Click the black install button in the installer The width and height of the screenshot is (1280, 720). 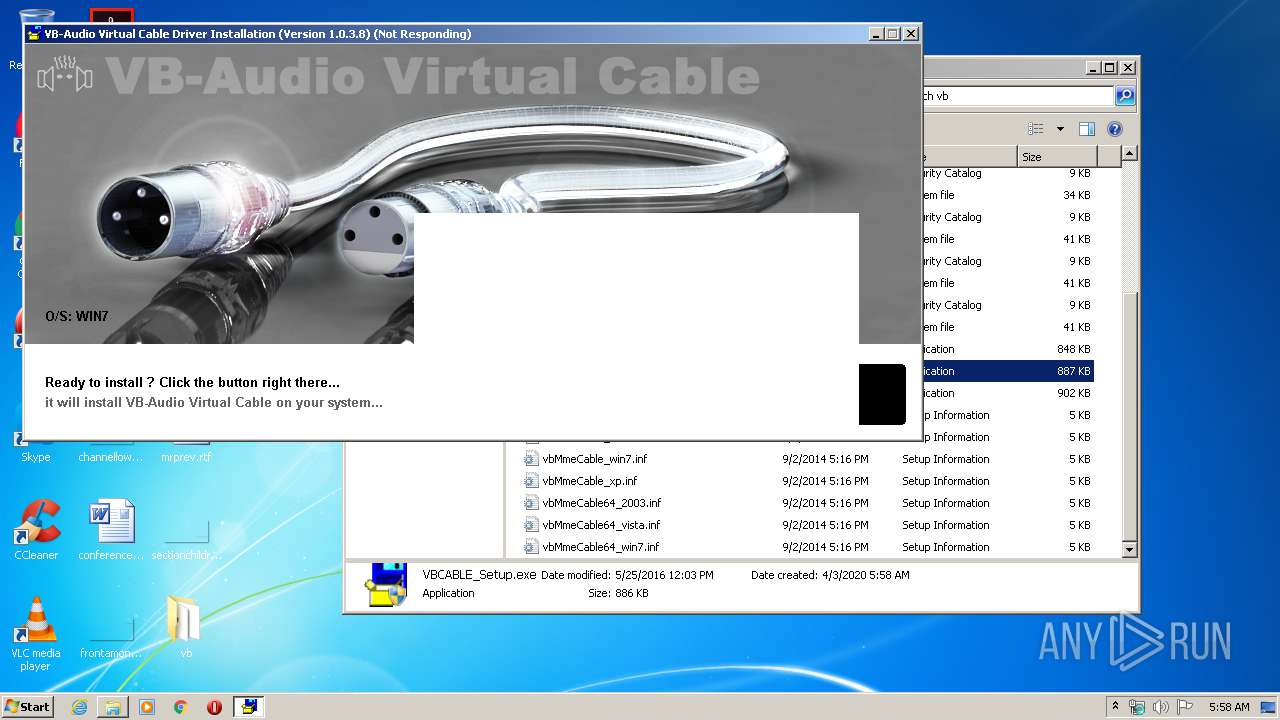pos(882,394)
